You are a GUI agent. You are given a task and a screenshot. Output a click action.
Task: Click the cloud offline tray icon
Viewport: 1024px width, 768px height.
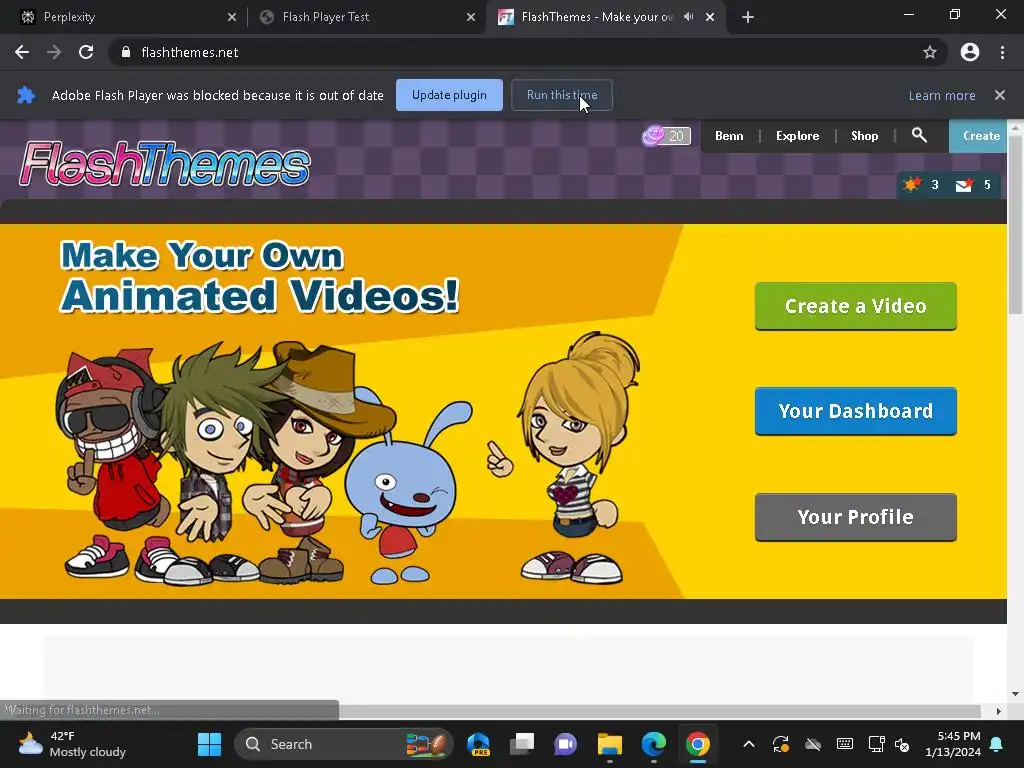[x=812, y=744]
